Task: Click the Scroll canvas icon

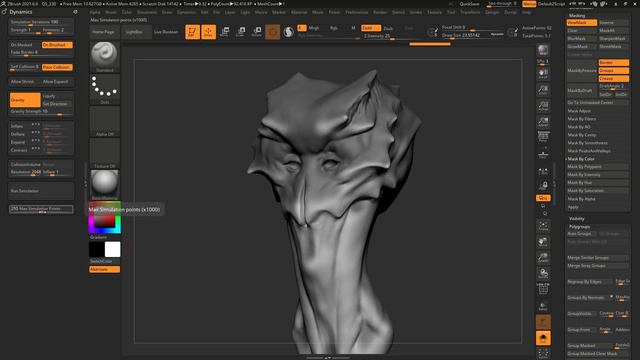Action: tap(543, 73)
